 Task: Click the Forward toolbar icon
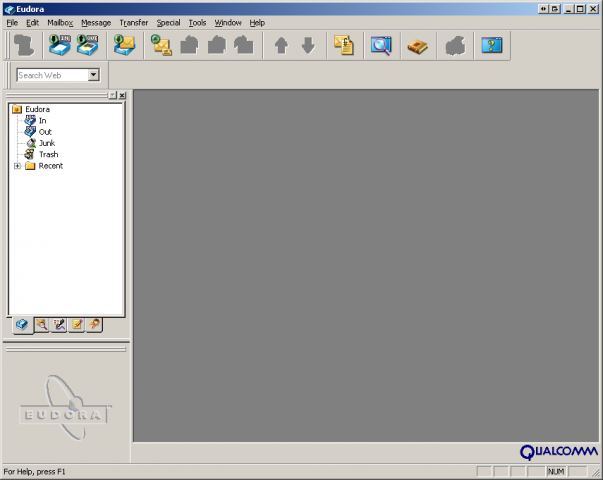[x=244, y=45]
